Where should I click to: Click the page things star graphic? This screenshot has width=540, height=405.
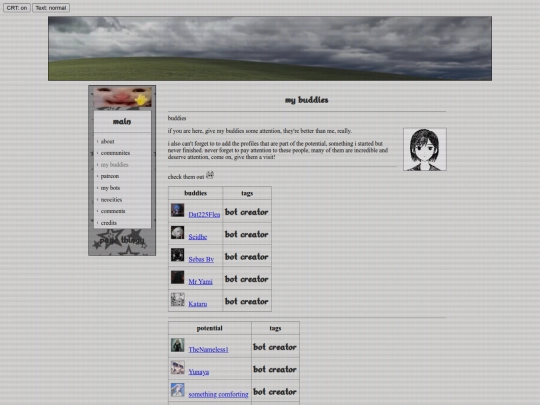pos(122,242)
